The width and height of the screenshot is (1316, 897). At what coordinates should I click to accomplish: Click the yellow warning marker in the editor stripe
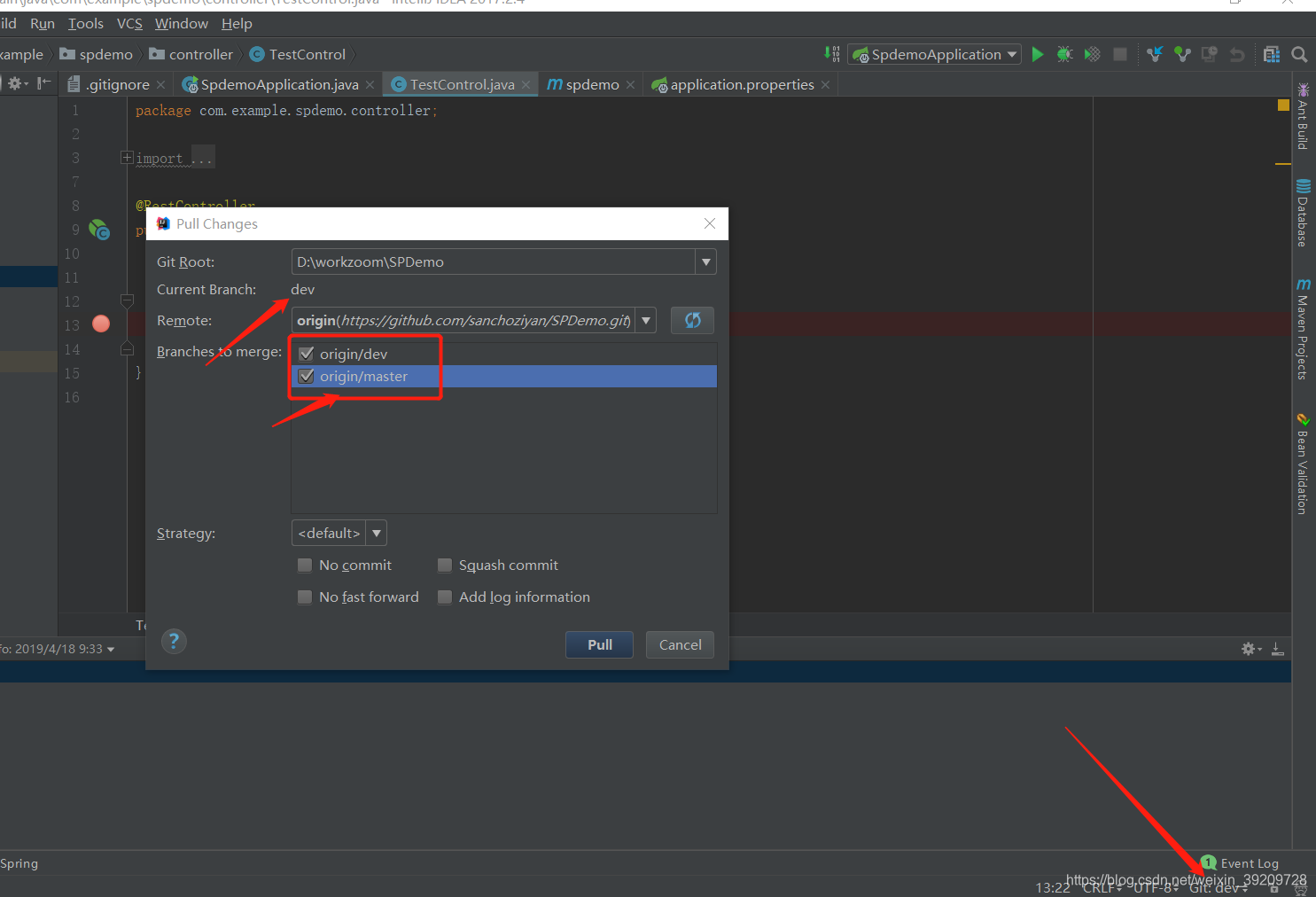pos(1283,105)
